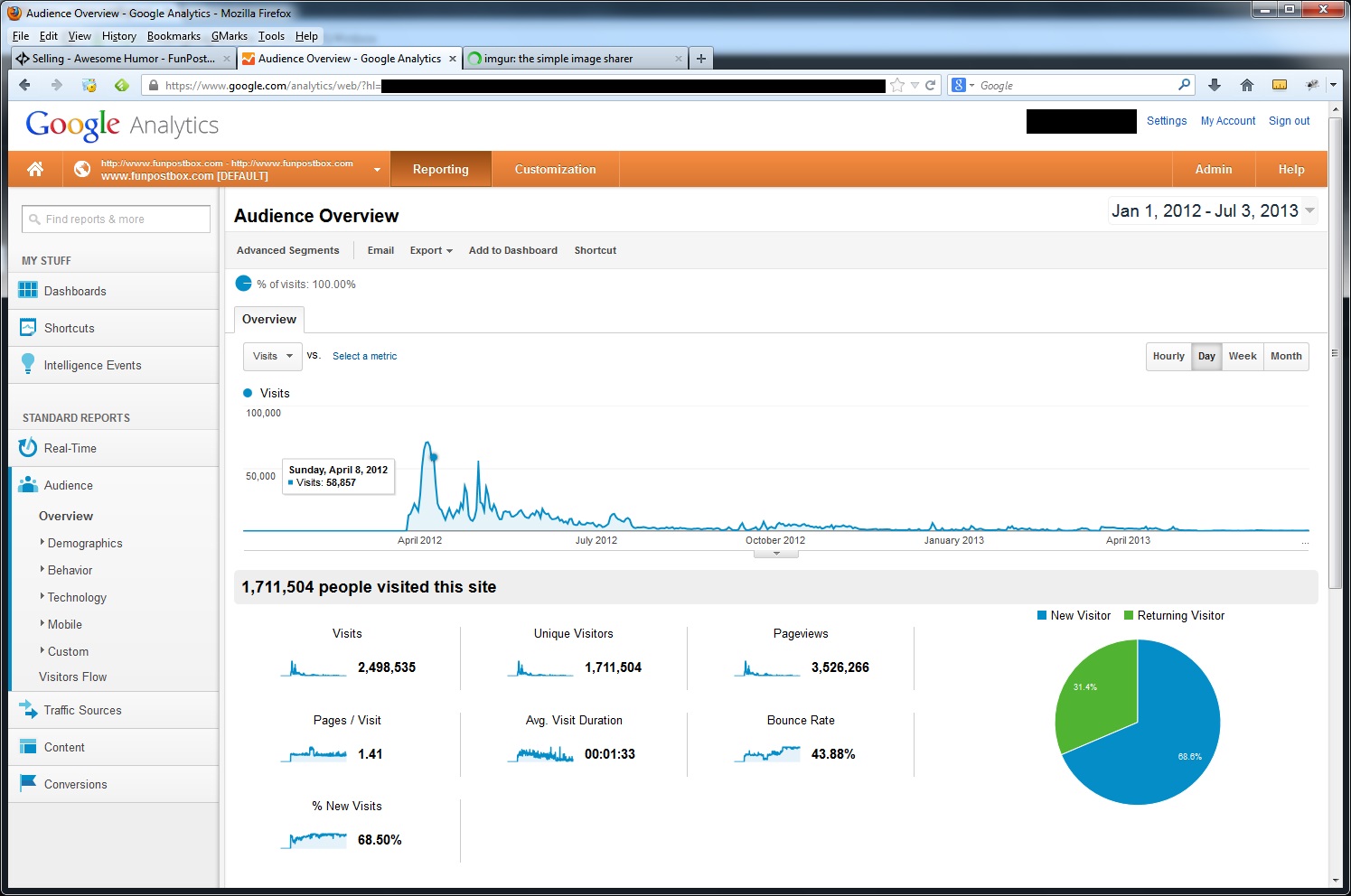Click the globe icon beside funpostbox.com property
Viewport: 1351px width, 896px height.
point(82,169)
